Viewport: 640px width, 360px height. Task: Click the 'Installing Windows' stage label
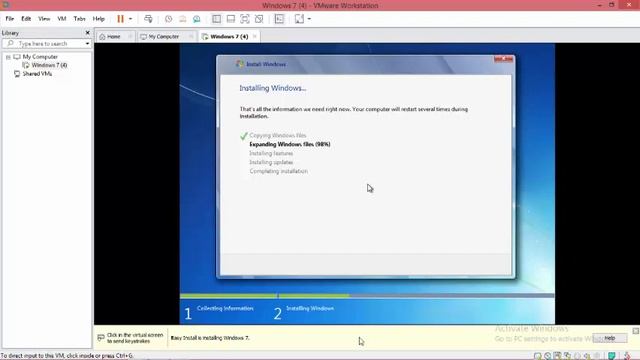pos(310,308)
